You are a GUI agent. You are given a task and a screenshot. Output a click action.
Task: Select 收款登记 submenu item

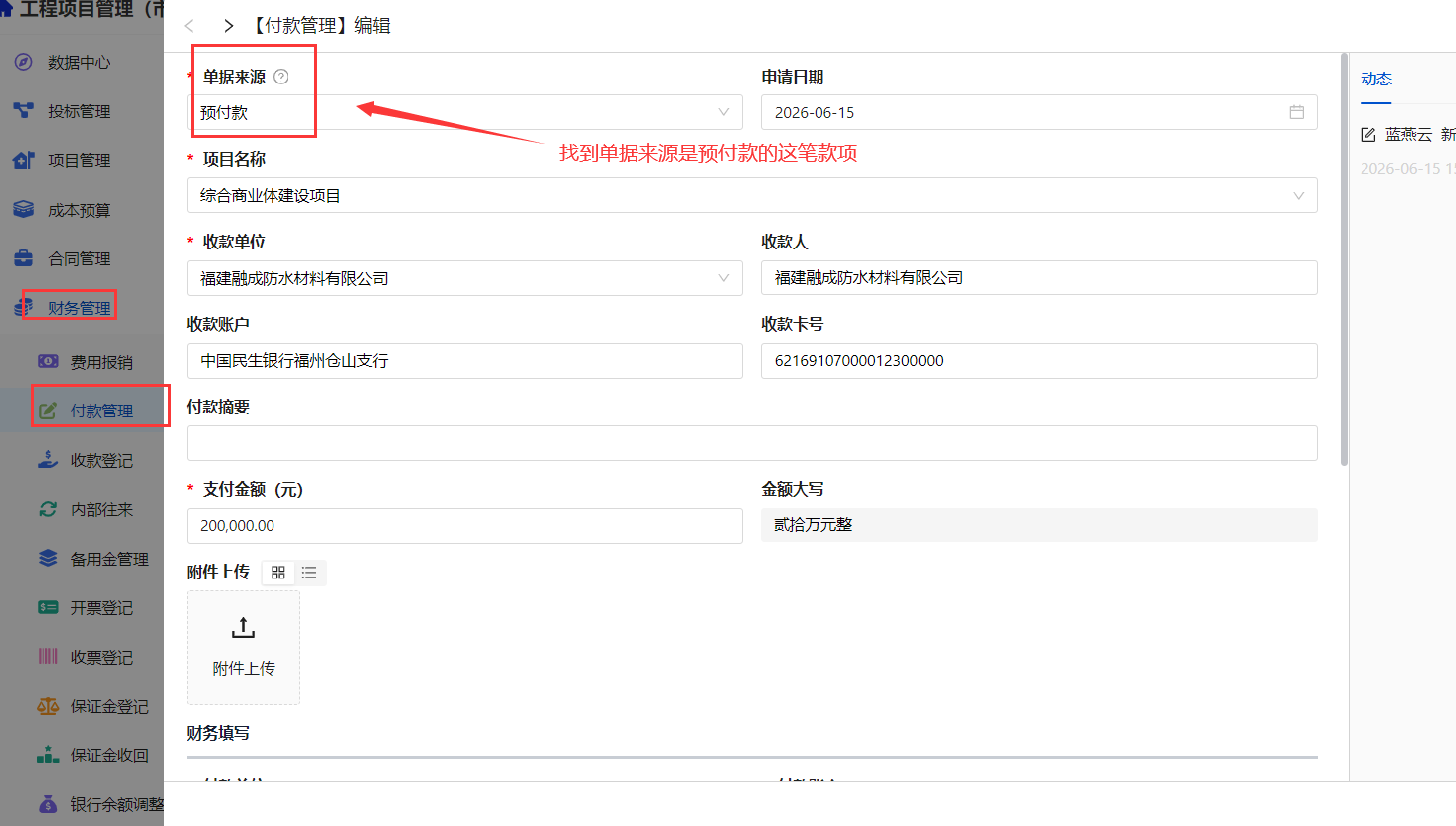point(100,460)
